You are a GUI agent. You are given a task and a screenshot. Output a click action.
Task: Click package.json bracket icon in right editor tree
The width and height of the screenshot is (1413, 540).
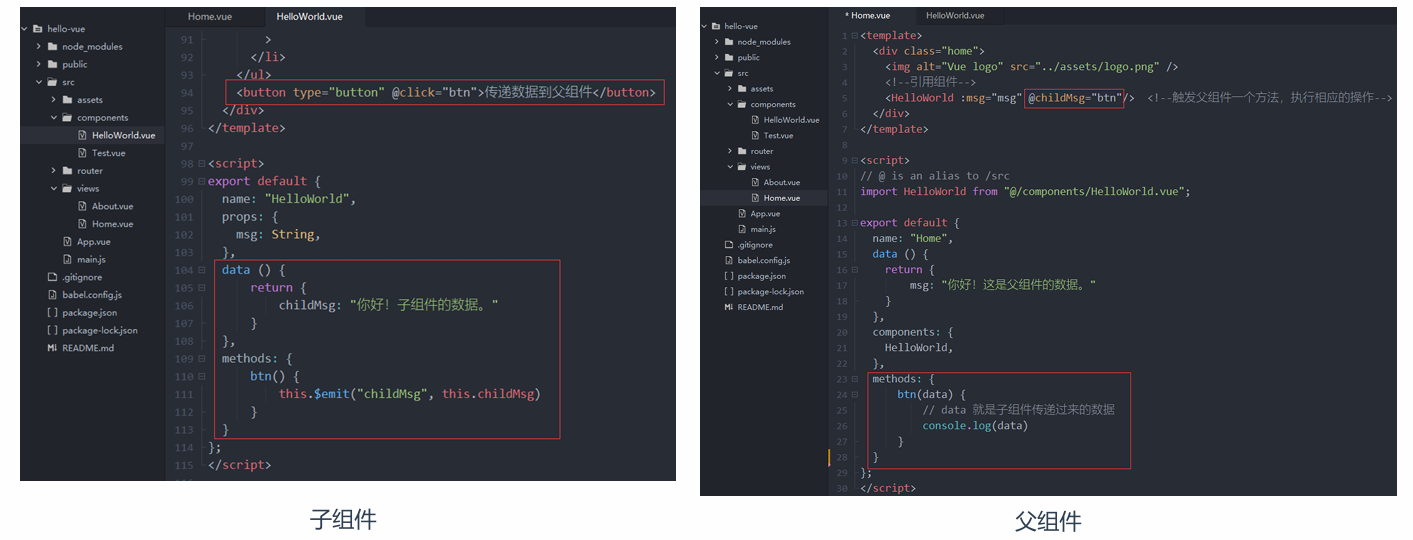729,276
